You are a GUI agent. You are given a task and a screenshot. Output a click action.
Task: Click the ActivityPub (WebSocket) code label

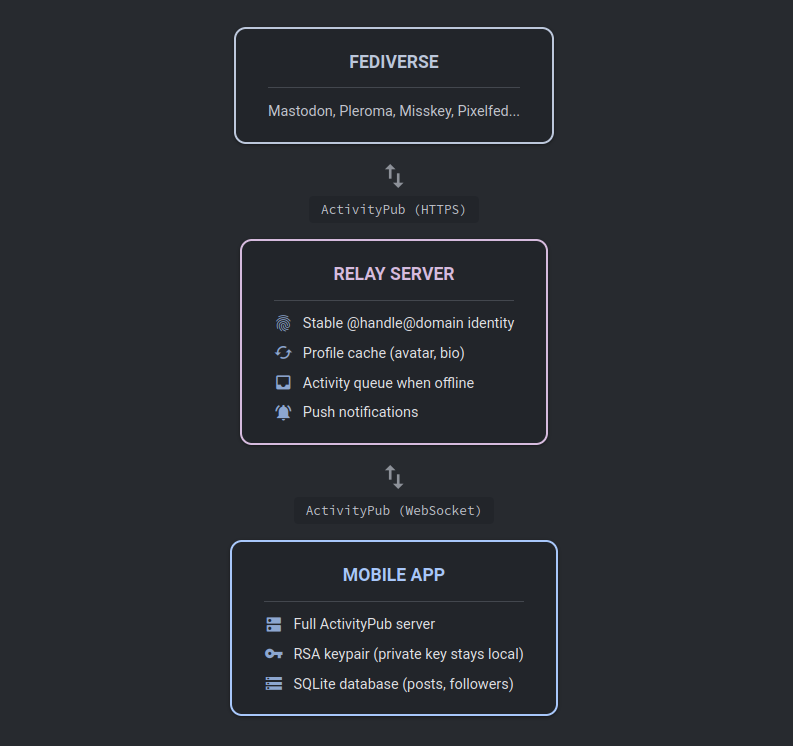[393, 510]
